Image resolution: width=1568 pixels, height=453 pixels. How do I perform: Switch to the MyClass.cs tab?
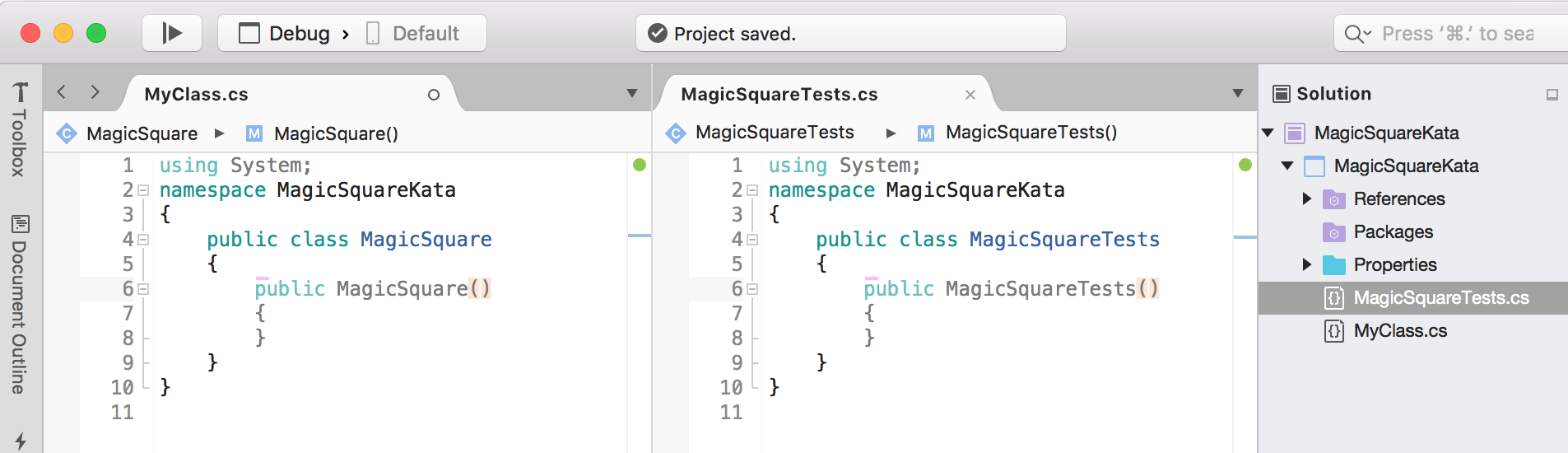(x=196, y=95)
